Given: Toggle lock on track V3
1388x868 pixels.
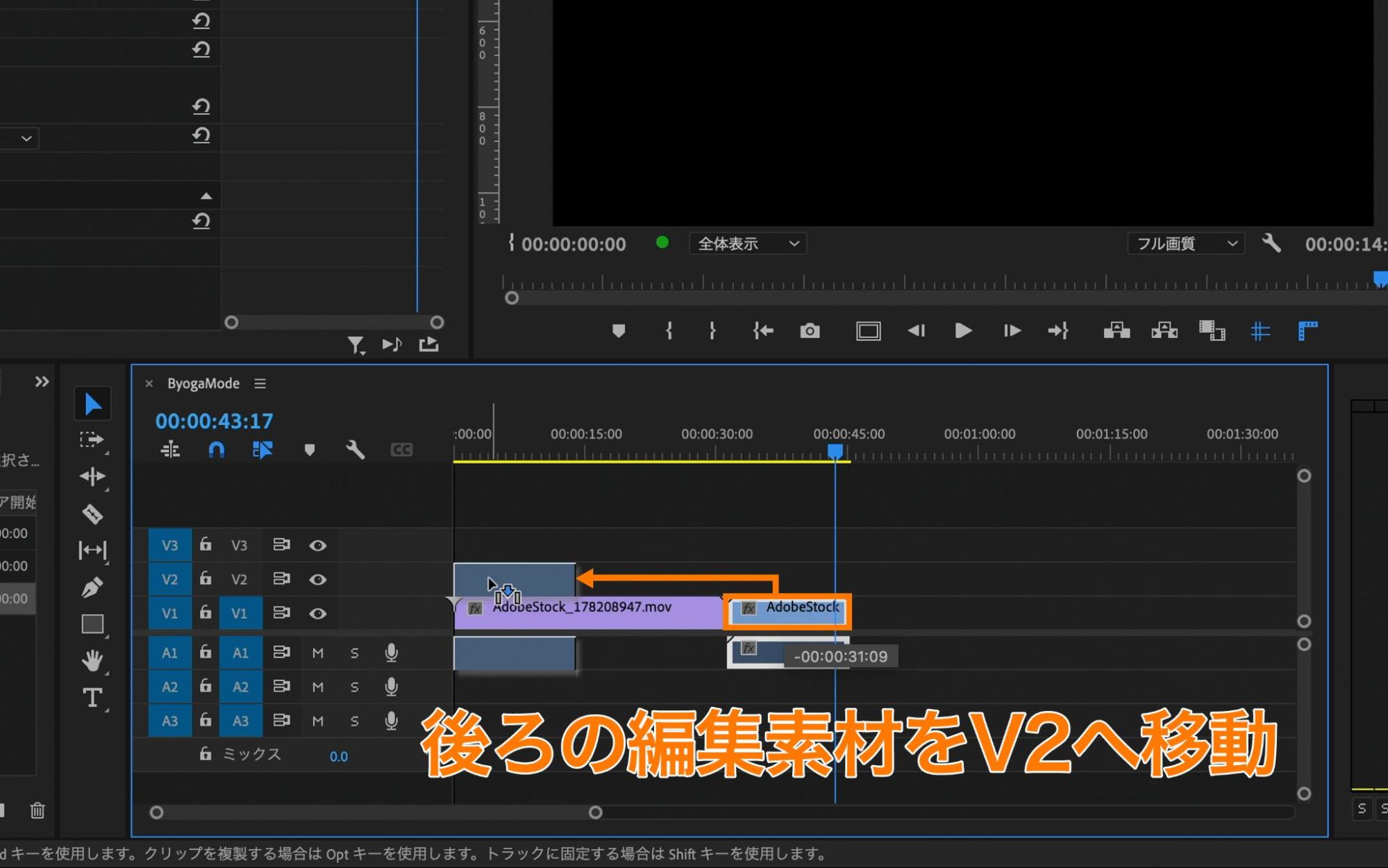Looking at the screenshot, I should pyautogui.click(x=206, y=544).
